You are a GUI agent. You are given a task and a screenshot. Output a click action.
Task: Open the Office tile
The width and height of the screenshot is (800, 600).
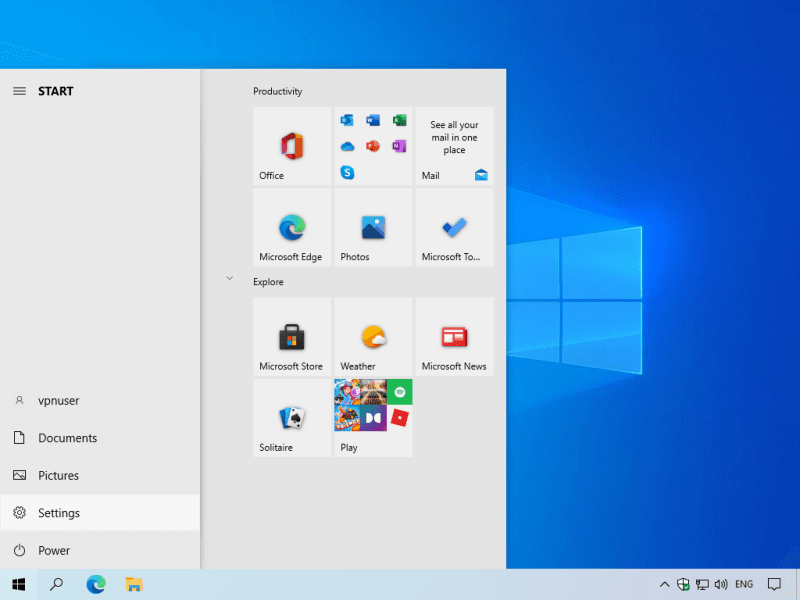pos(292,146)
